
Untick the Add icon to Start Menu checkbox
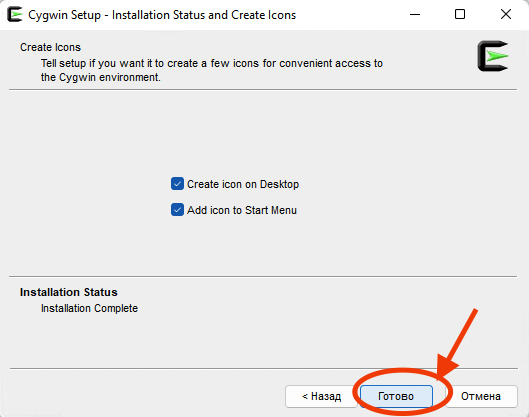(177, 210)
